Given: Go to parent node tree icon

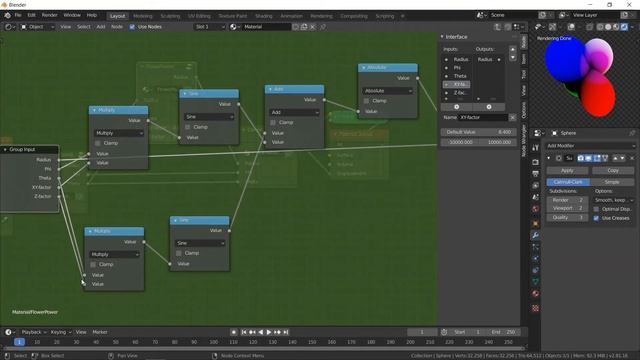Looking at the screenshot, I should tap(498, 27).
